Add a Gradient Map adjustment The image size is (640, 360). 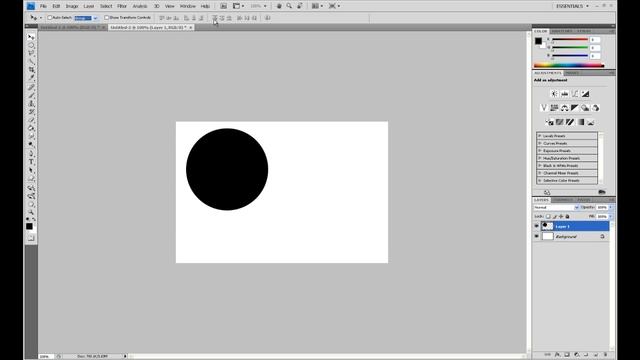(x=580, y=122)
